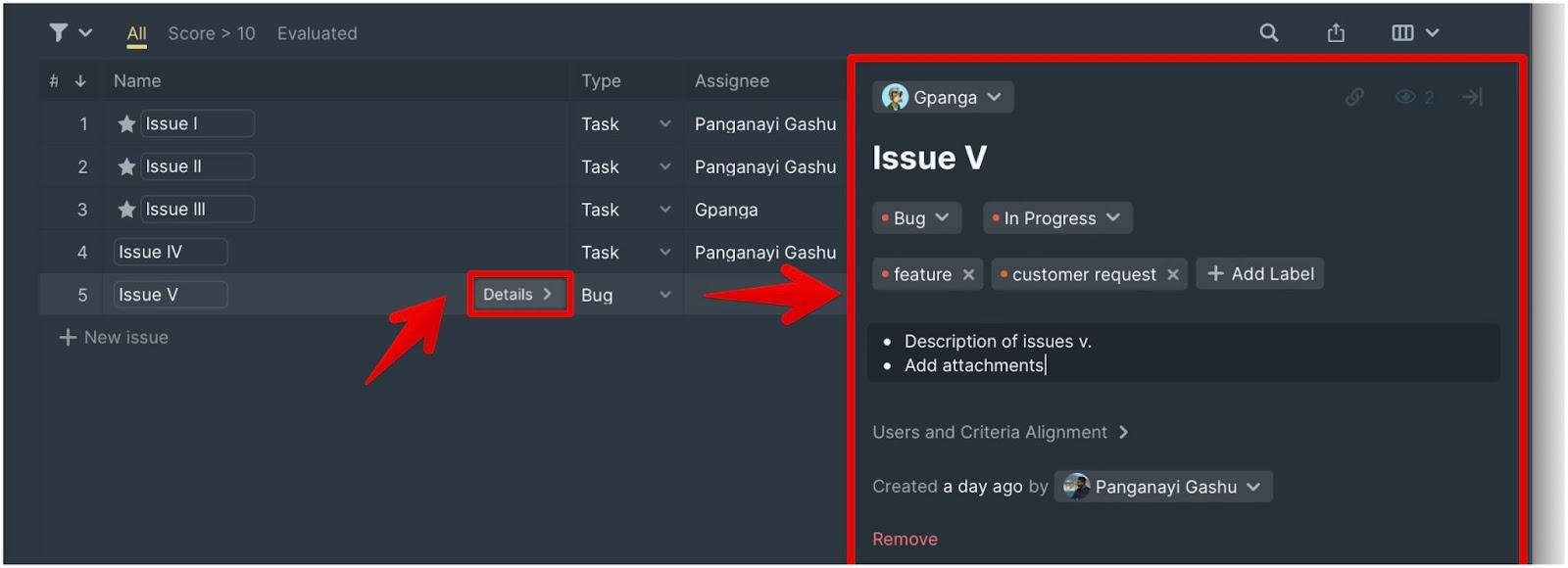This screenshot has height=568, width=1568.
Task: Click the search magnifier icon
Action: pyautogui.click(x=1269, y=32)
